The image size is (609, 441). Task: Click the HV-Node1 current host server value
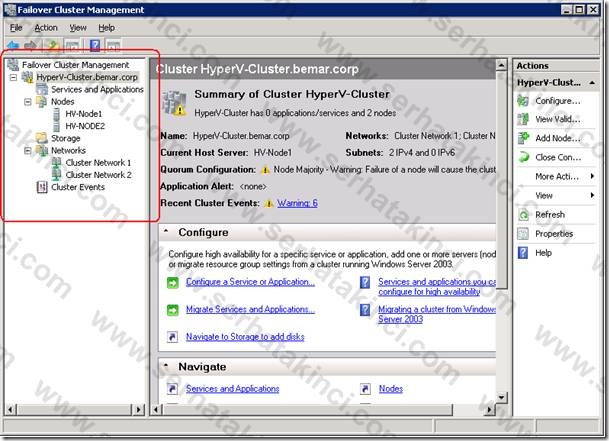(x=273, y=153)
